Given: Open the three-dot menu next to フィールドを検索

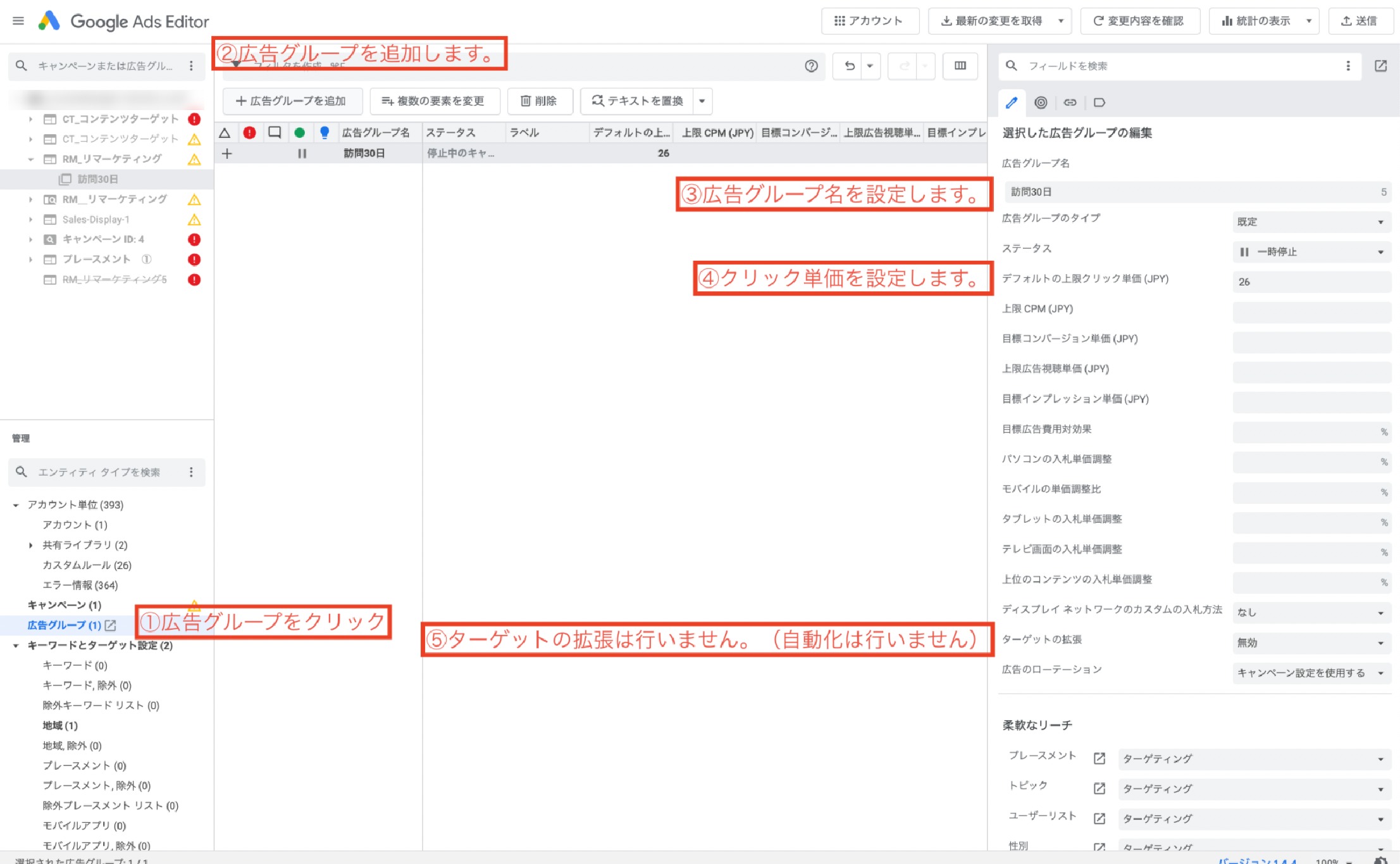Looking at the screenshot, I should [1346, 66].
